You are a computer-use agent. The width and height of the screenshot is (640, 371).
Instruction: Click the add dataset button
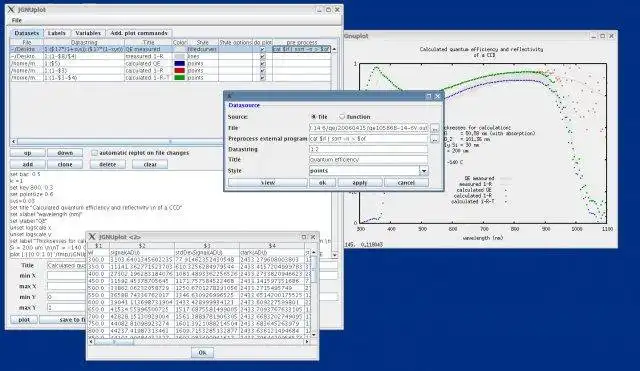(27, 164)
